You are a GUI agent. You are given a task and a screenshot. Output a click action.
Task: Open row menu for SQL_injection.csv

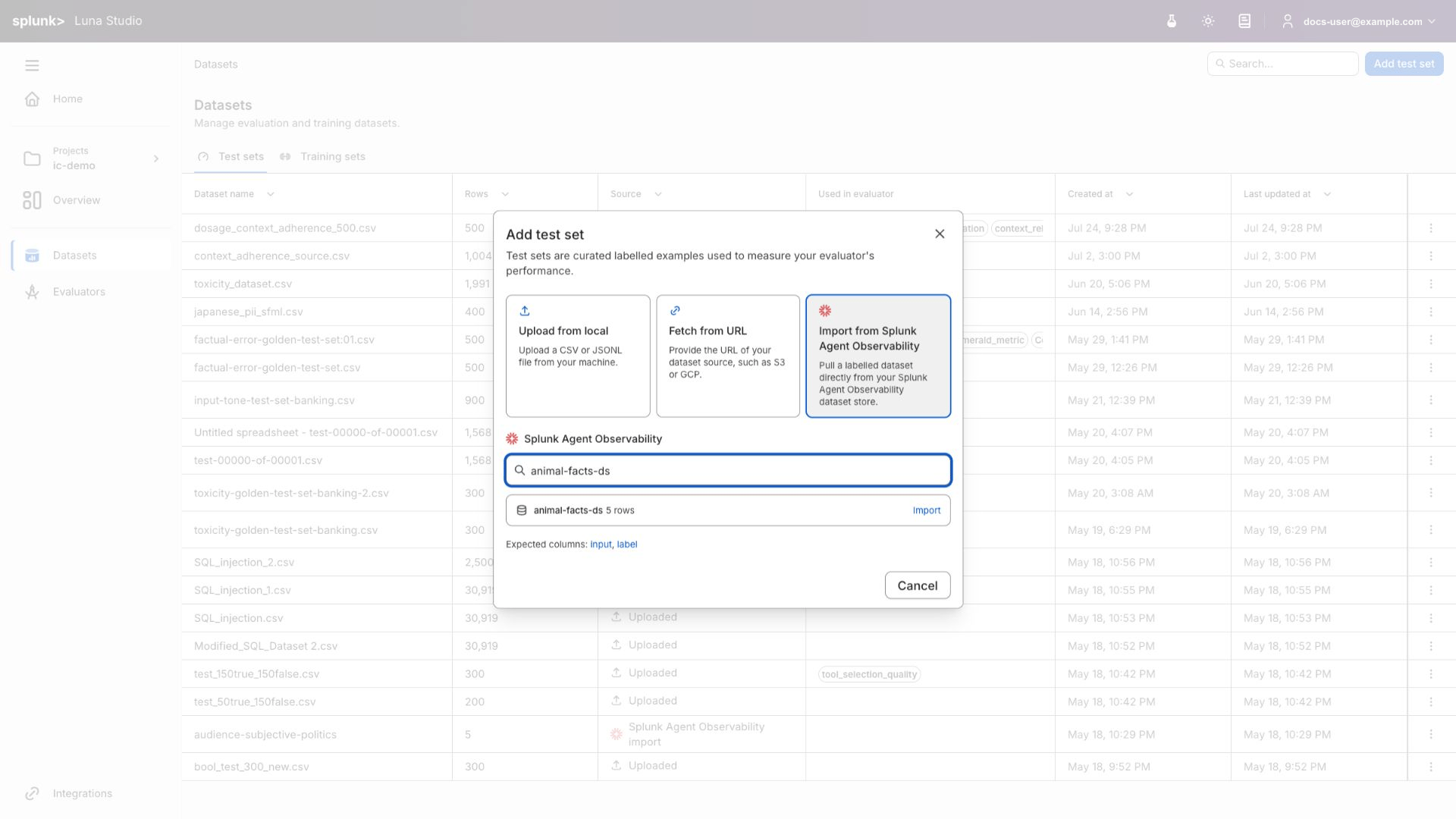[x=1431, y=618]
